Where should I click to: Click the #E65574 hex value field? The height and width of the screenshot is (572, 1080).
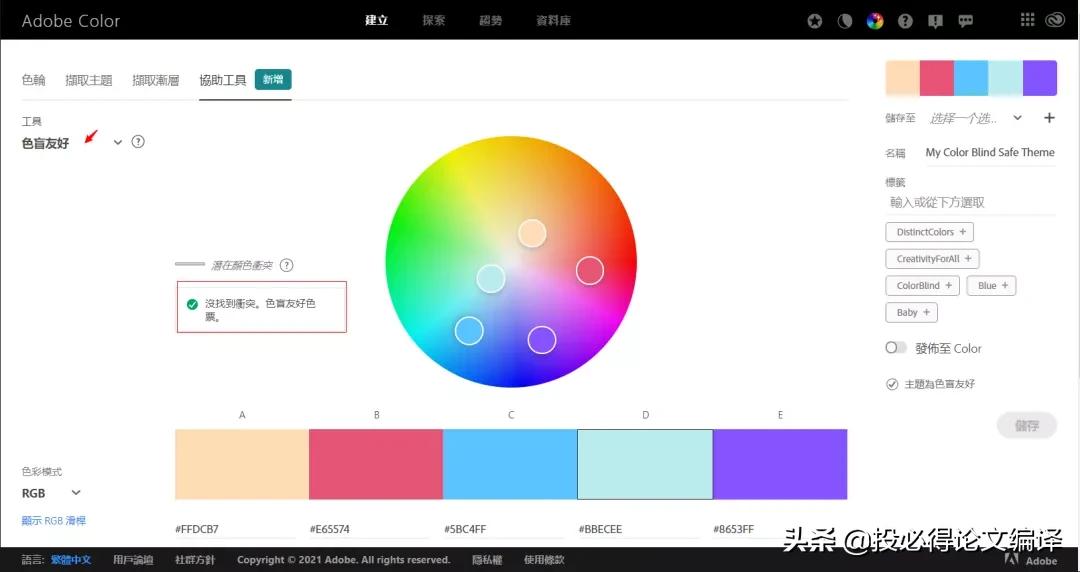point(369,529)
